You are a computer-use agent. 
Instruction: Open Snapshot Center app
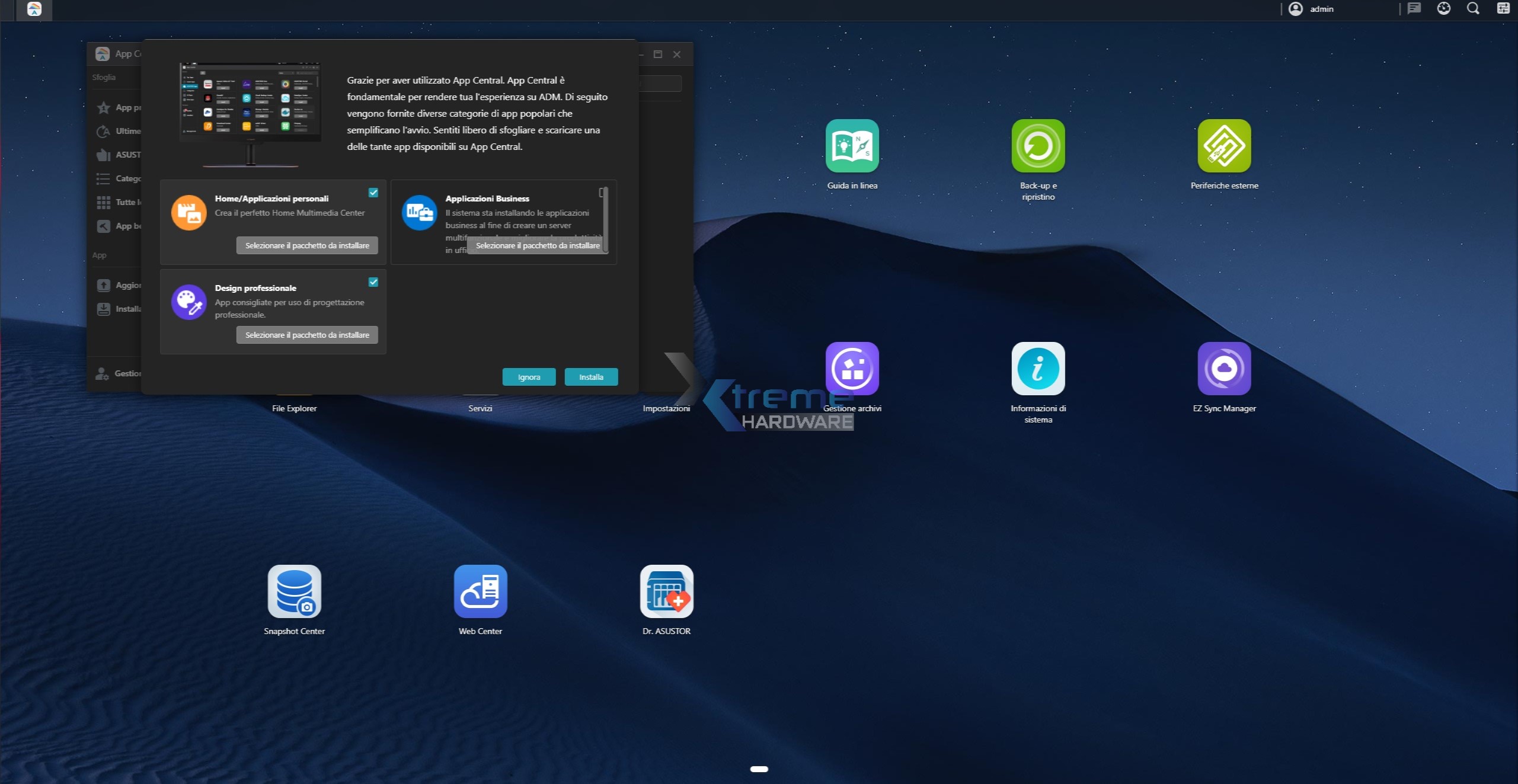coord(294,591)
